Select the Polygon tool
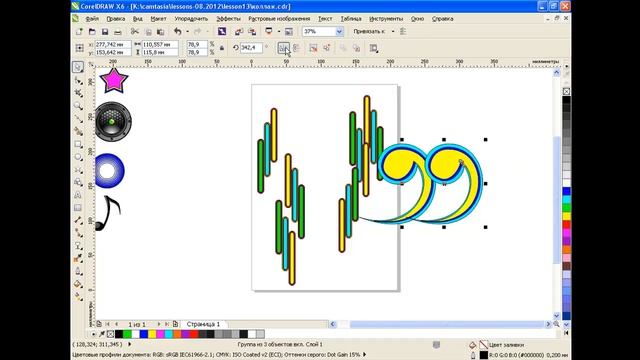Screen dimensions: 640x360 point(78,169)
